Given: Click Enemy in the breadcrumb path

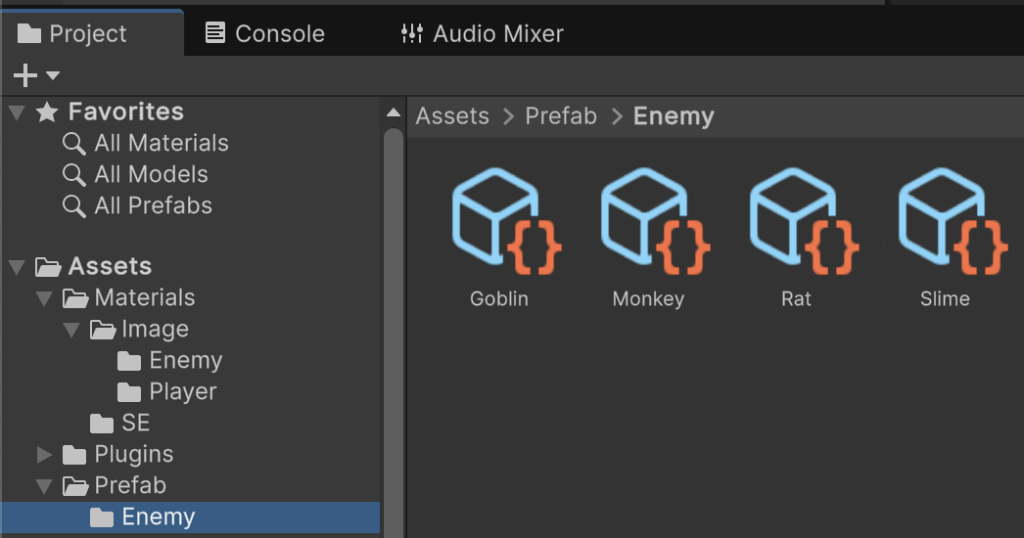Looking at the screenshot, I should 673,116.
